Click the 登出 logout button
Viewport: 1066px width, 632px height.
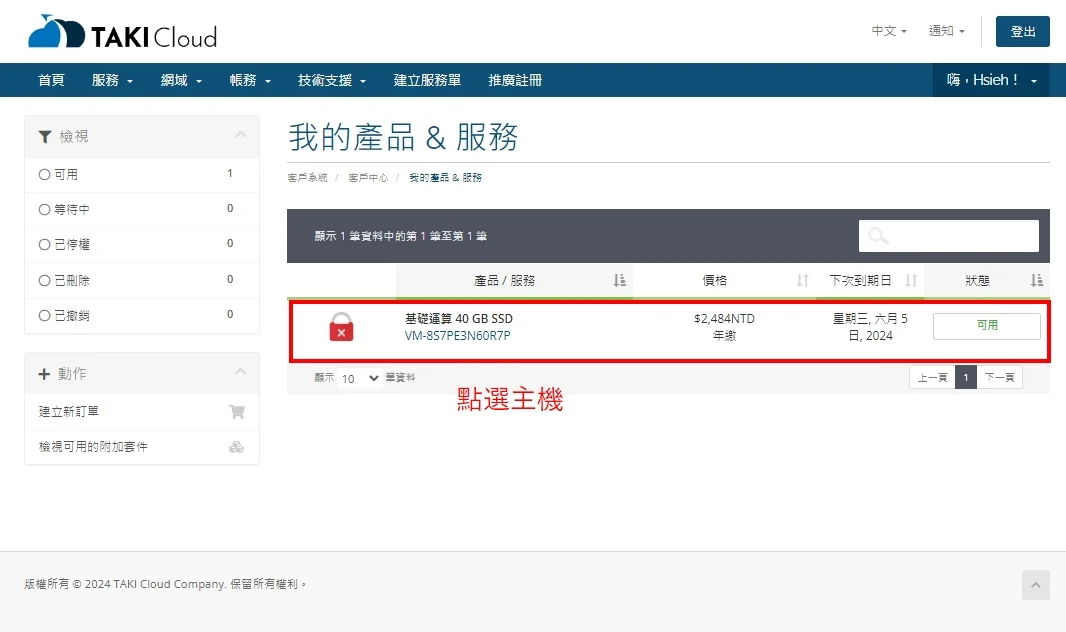pyautogui.click(x=1022, y=31)
